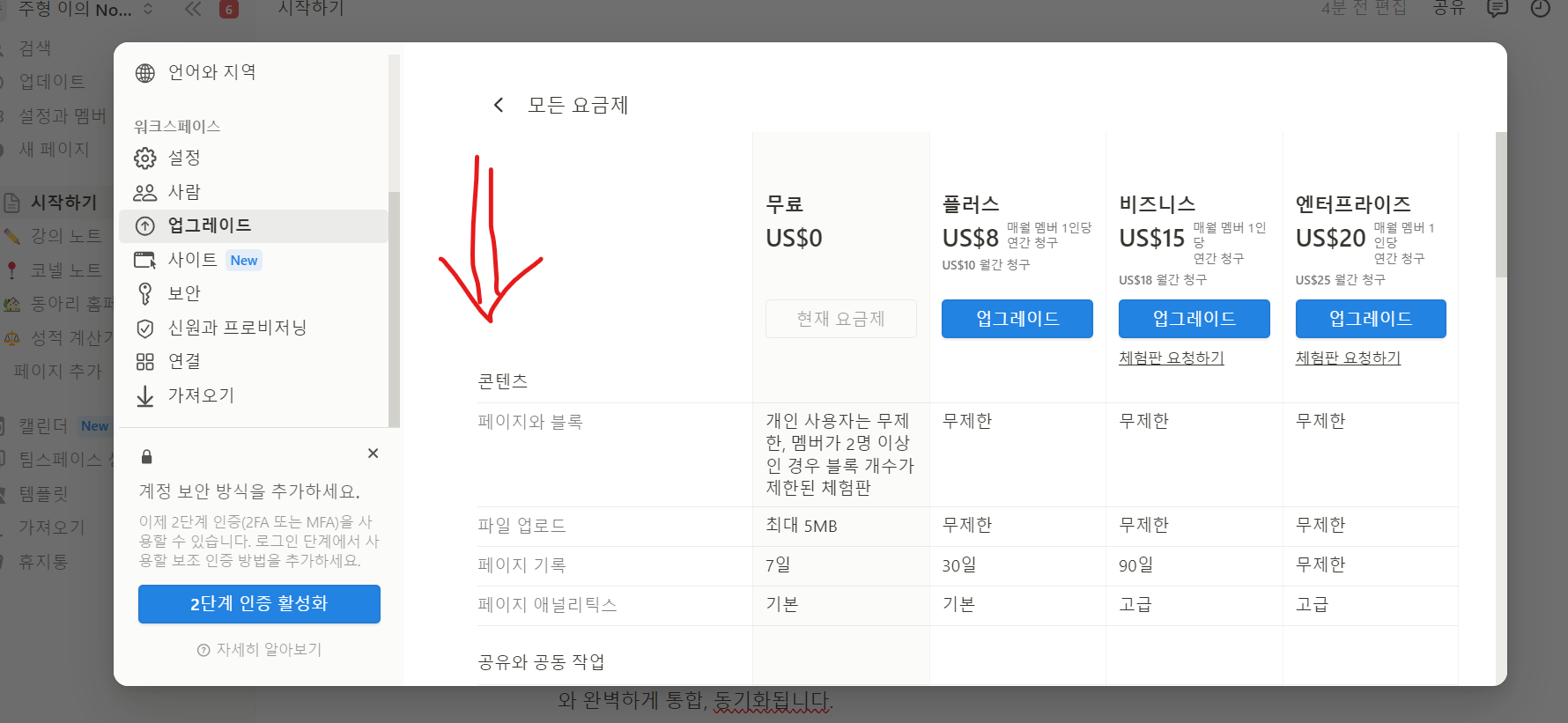Open 보안 key icon item
This screenshot has height=723, width=1568.
coord(254,293)
